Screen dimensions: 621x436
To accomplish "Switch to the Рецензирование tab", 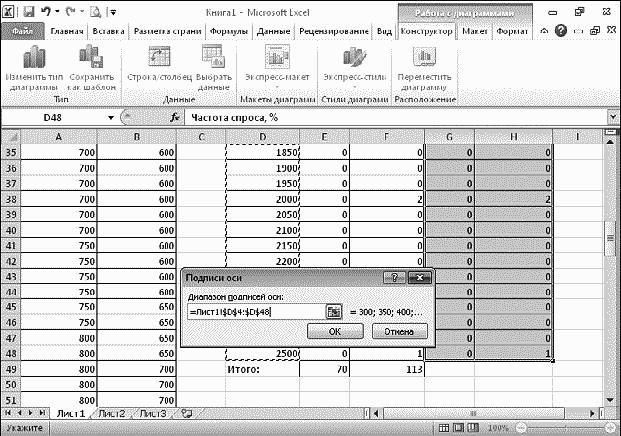I will 334,31.
